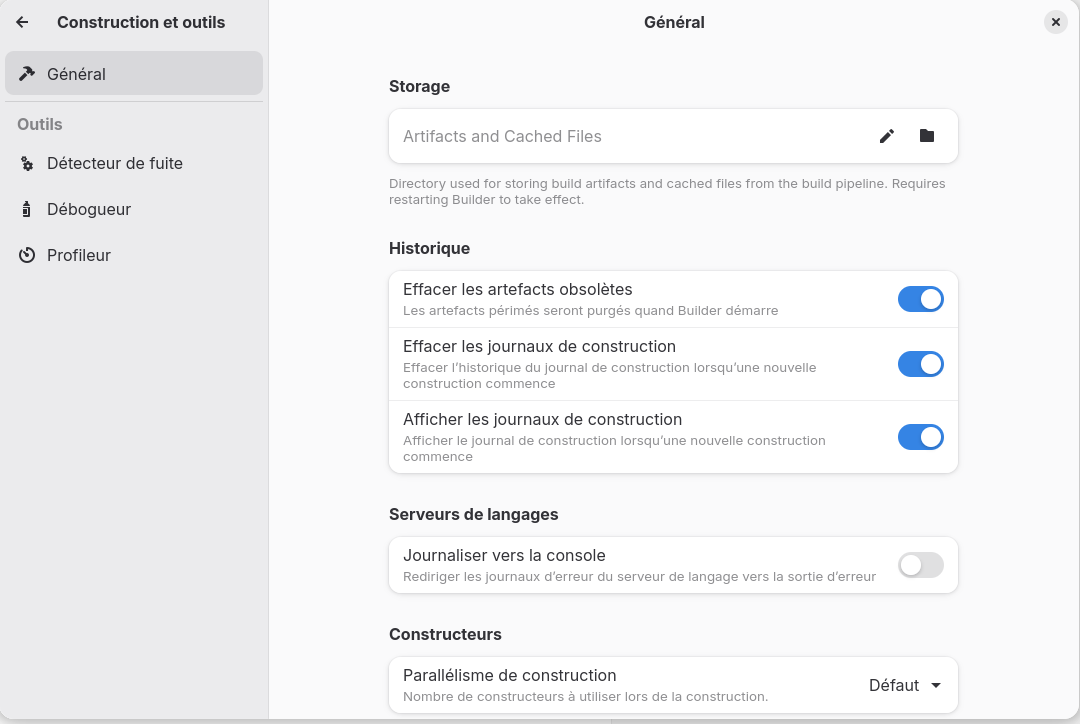Open the Débogueur settings page
Screen dimensions: 1080x724
click(x=134, y=209)
